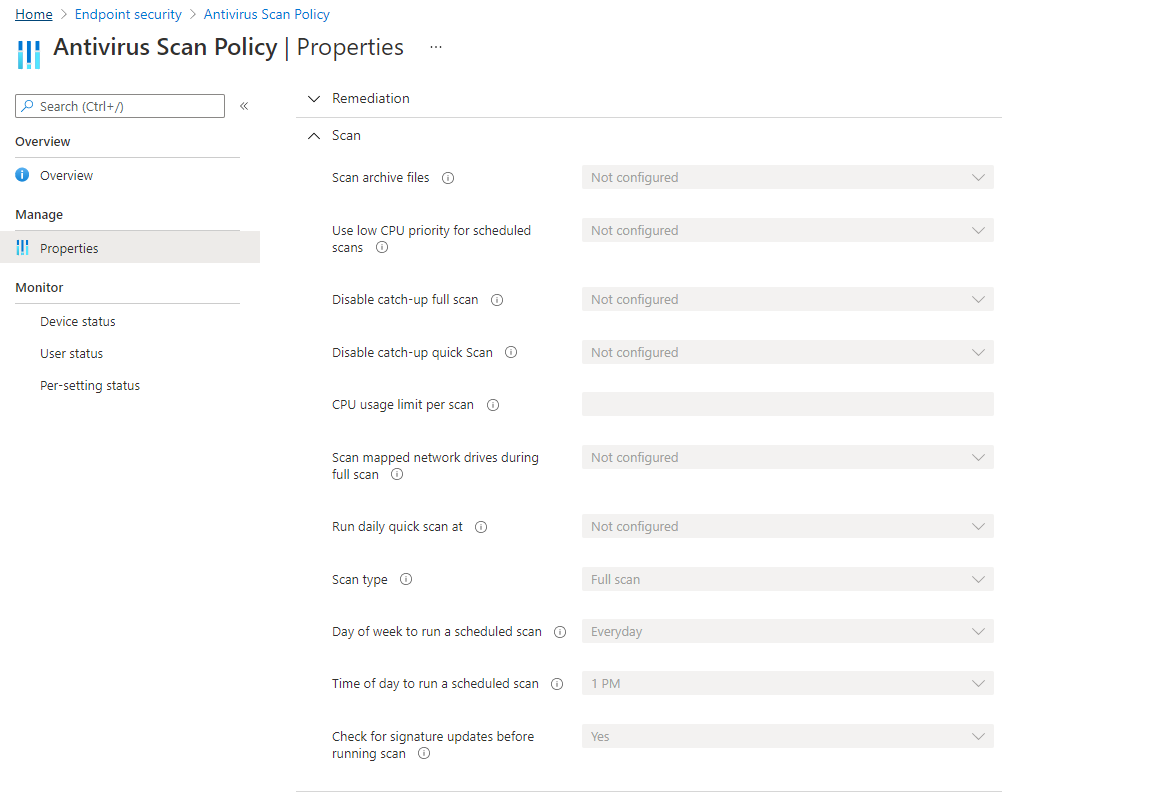Image resolution: width=1156 pixels, height=801 pixels.
Task: Click the Overview info icon in sidebar
Action: (23, 175)
